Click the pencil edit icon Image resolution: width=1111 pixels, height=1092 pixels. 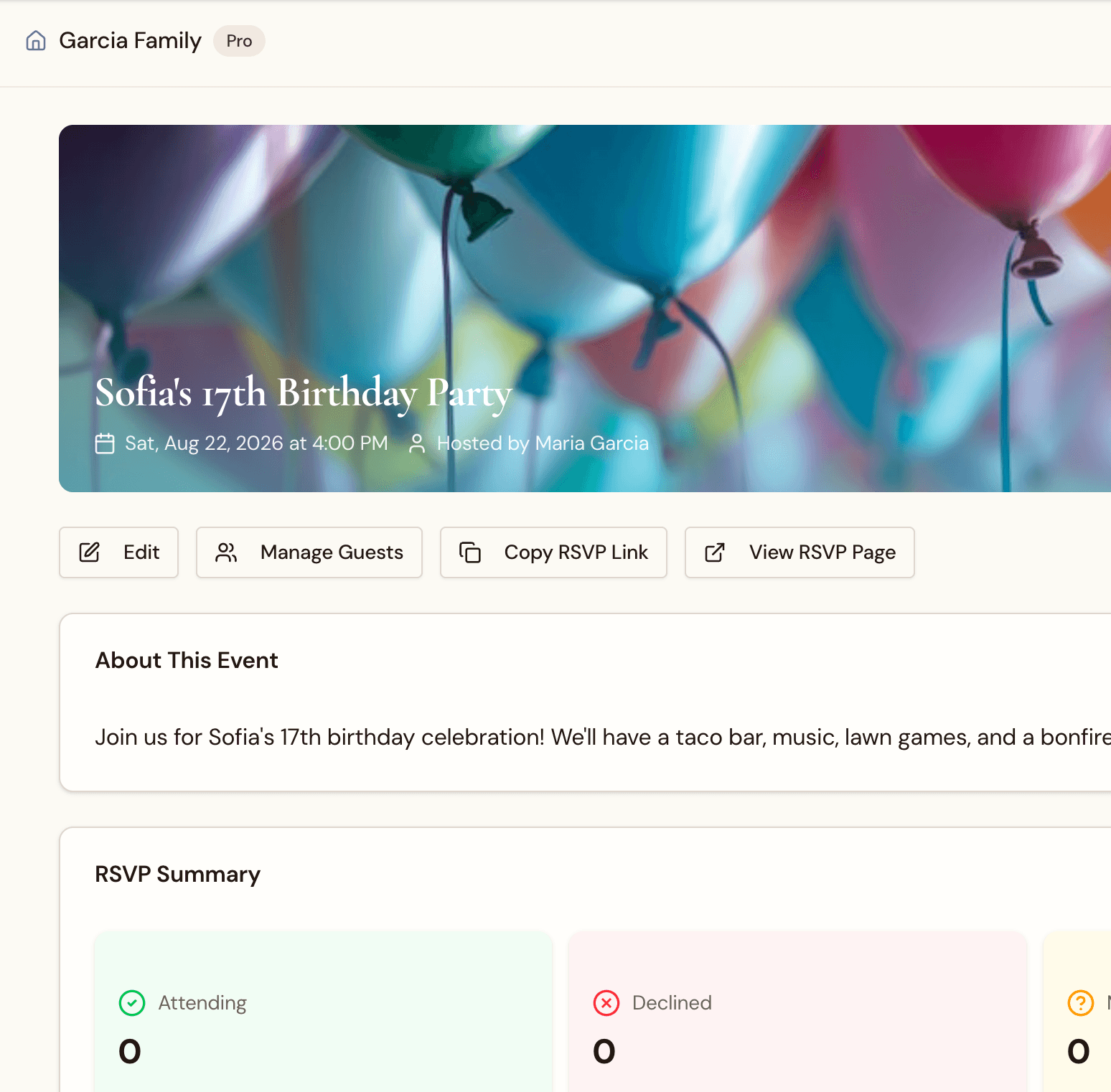click(x=89, y=552)
